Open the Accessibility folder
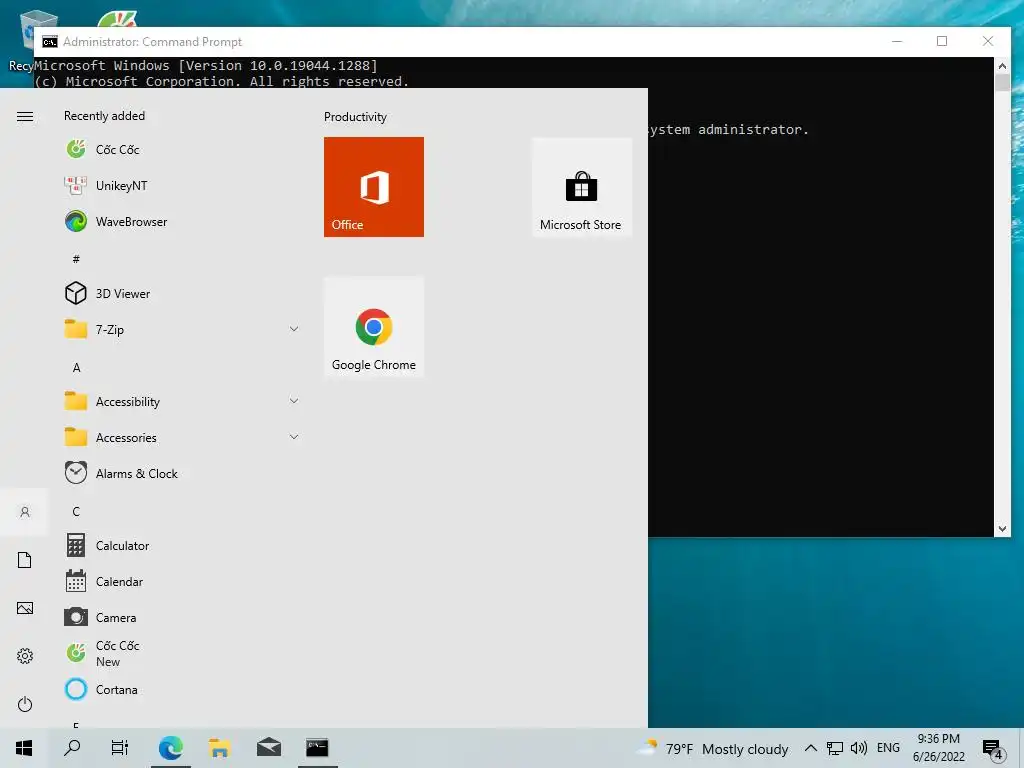 point(183,401)
